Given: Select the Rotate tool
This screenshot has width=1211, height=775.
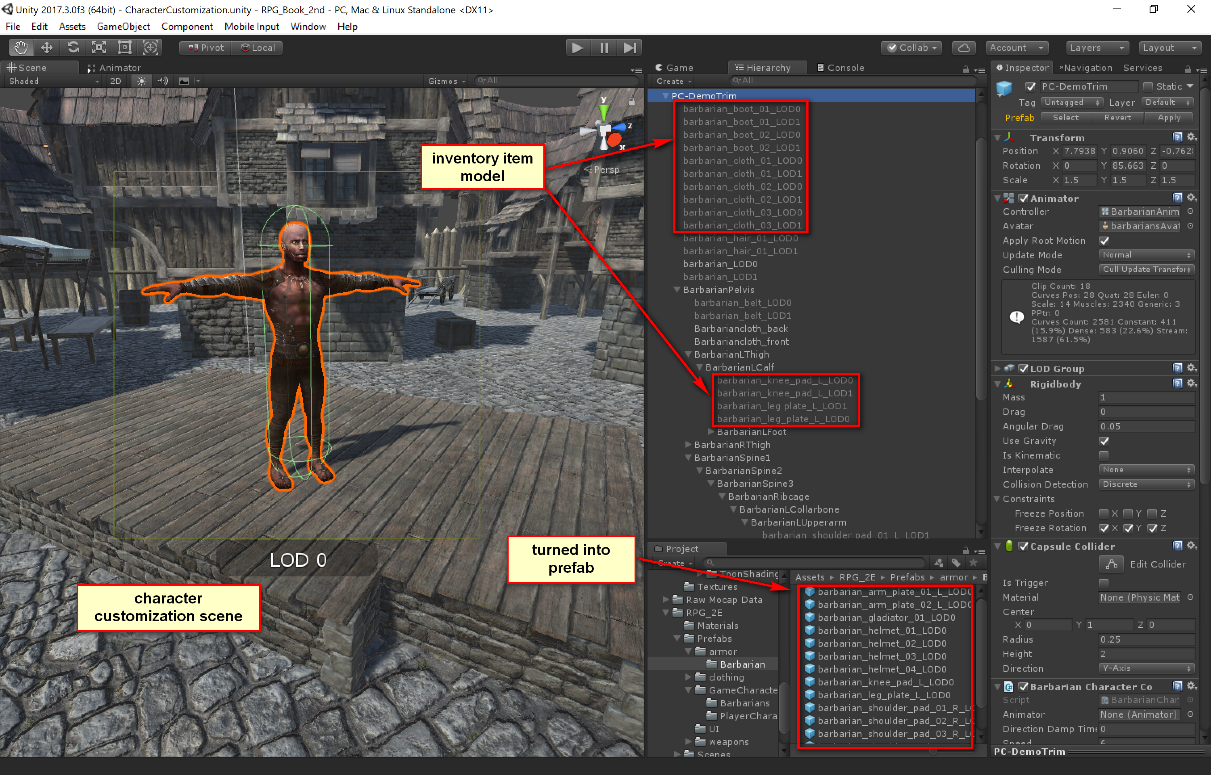Looking at the screenshot, I should (73, 47).
